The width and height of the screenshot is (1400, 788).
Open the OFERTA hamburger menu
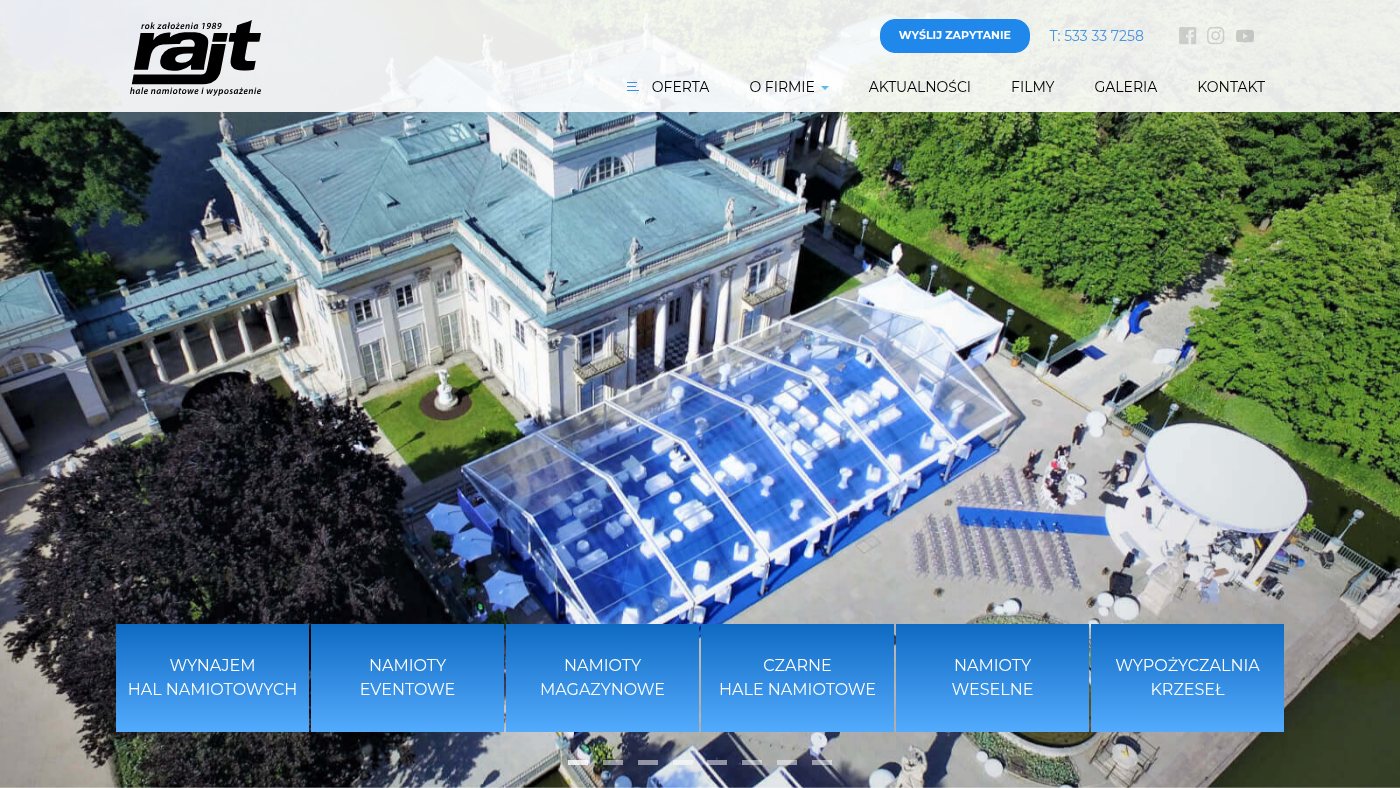click(x=668, y=87)
